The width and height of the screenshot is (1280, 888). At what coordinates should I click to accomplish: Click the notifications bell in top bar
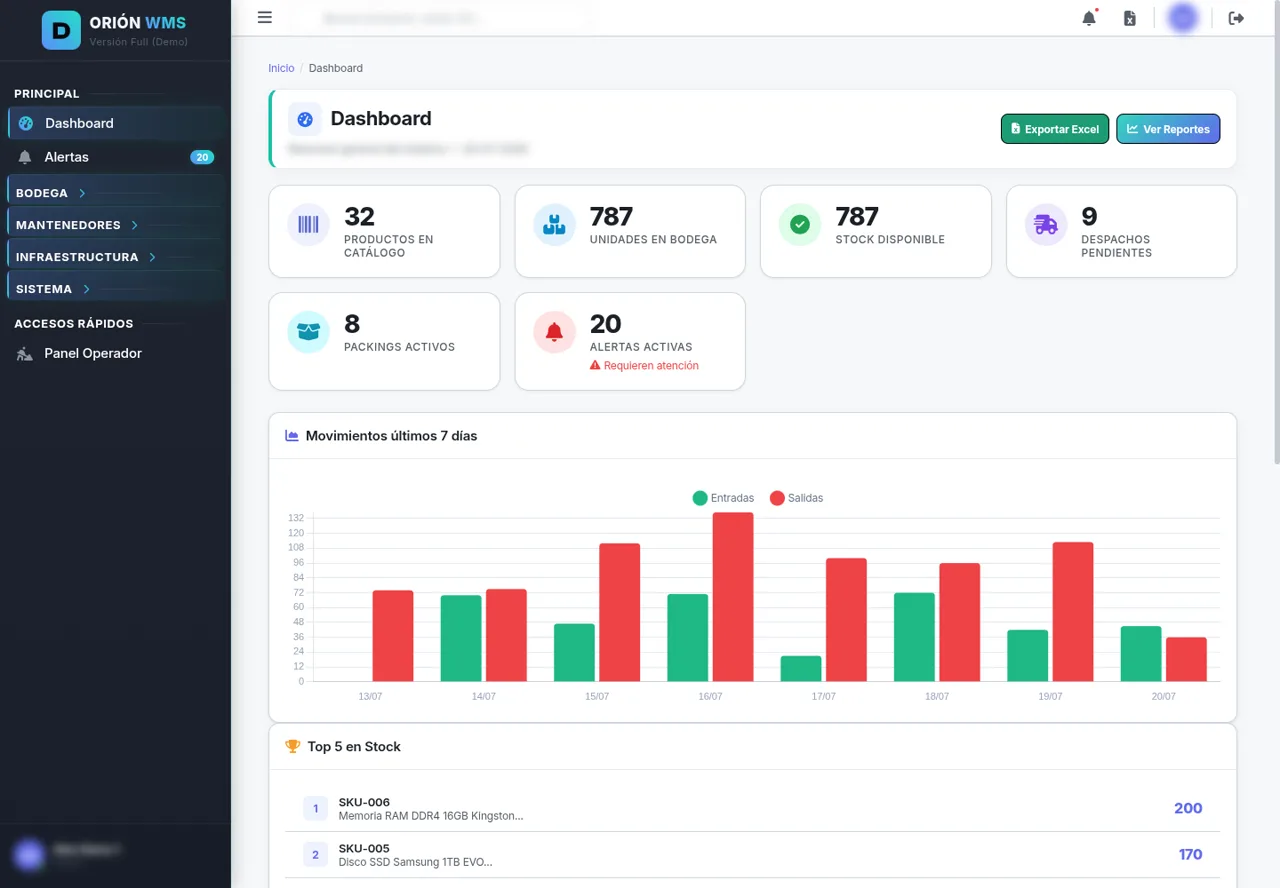1089,18
